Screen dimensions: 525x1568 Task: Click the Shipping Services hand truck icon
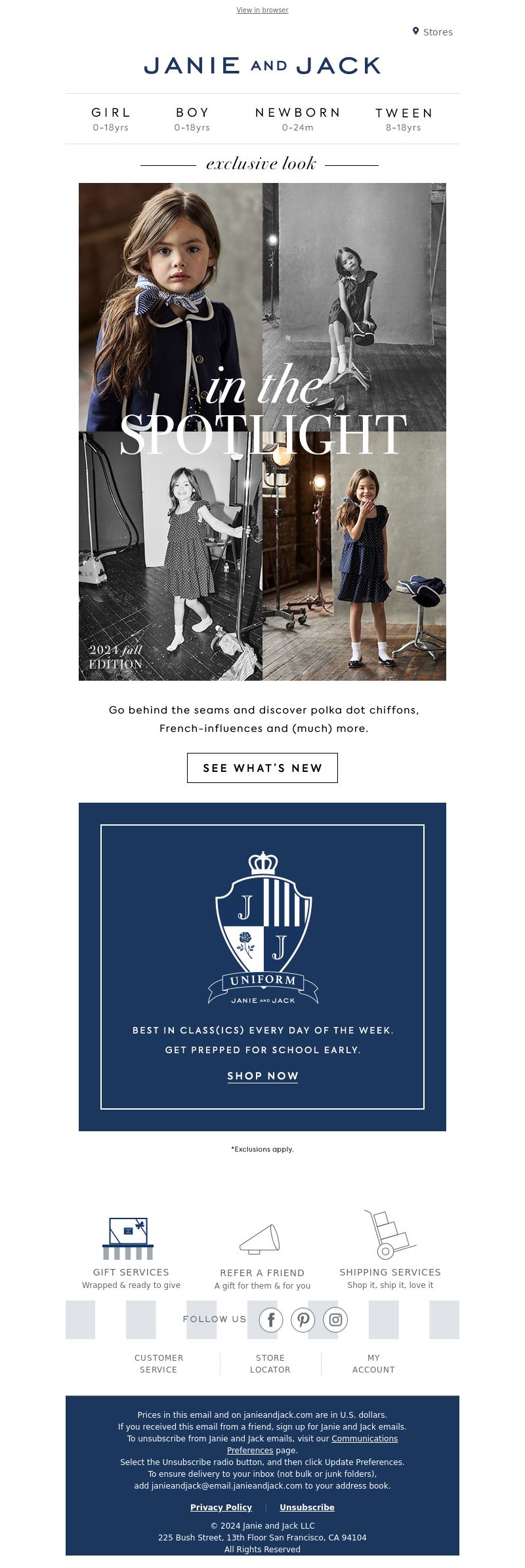tap(390, 1235)
